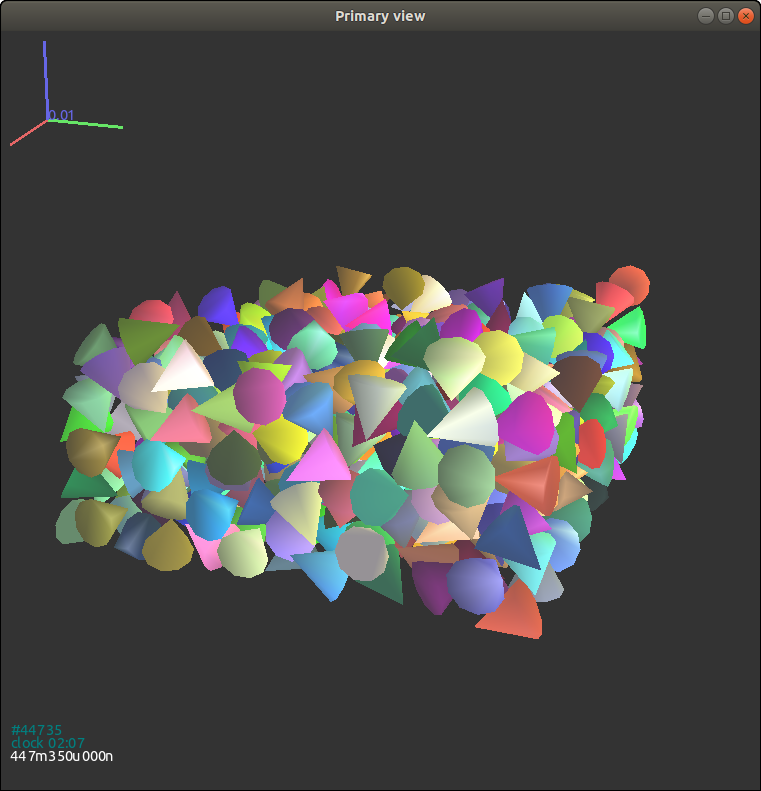Click the 447m350u000n simulation time text

pyautogui.click(x=62, y=756)
